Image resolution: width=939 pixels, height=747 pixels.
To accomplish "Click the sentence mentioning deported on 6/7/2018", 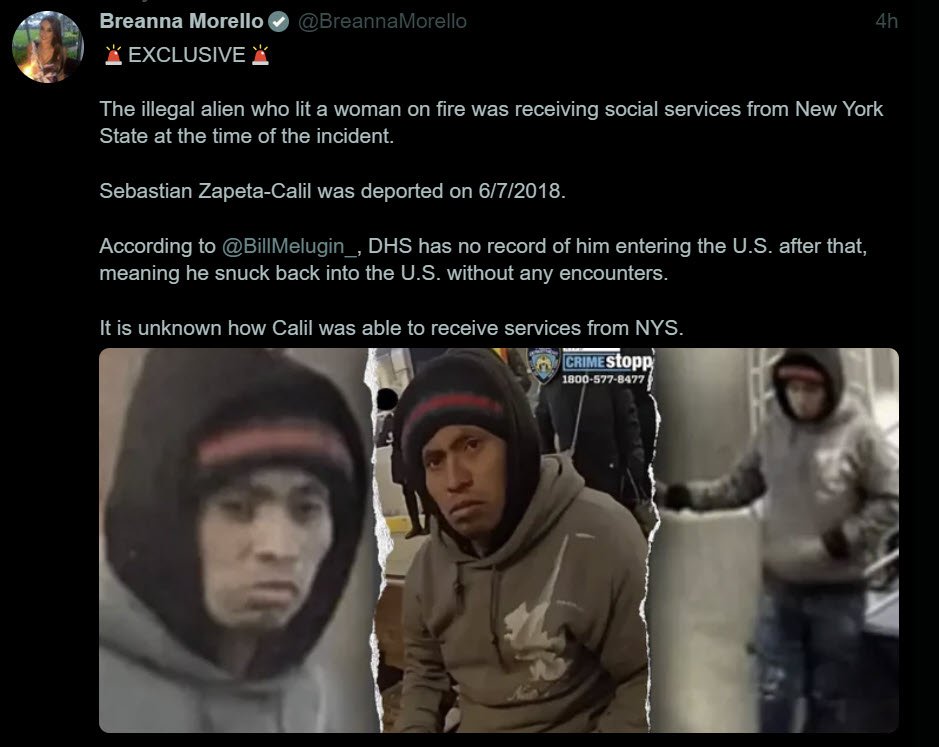I will [x=332, y=191].
